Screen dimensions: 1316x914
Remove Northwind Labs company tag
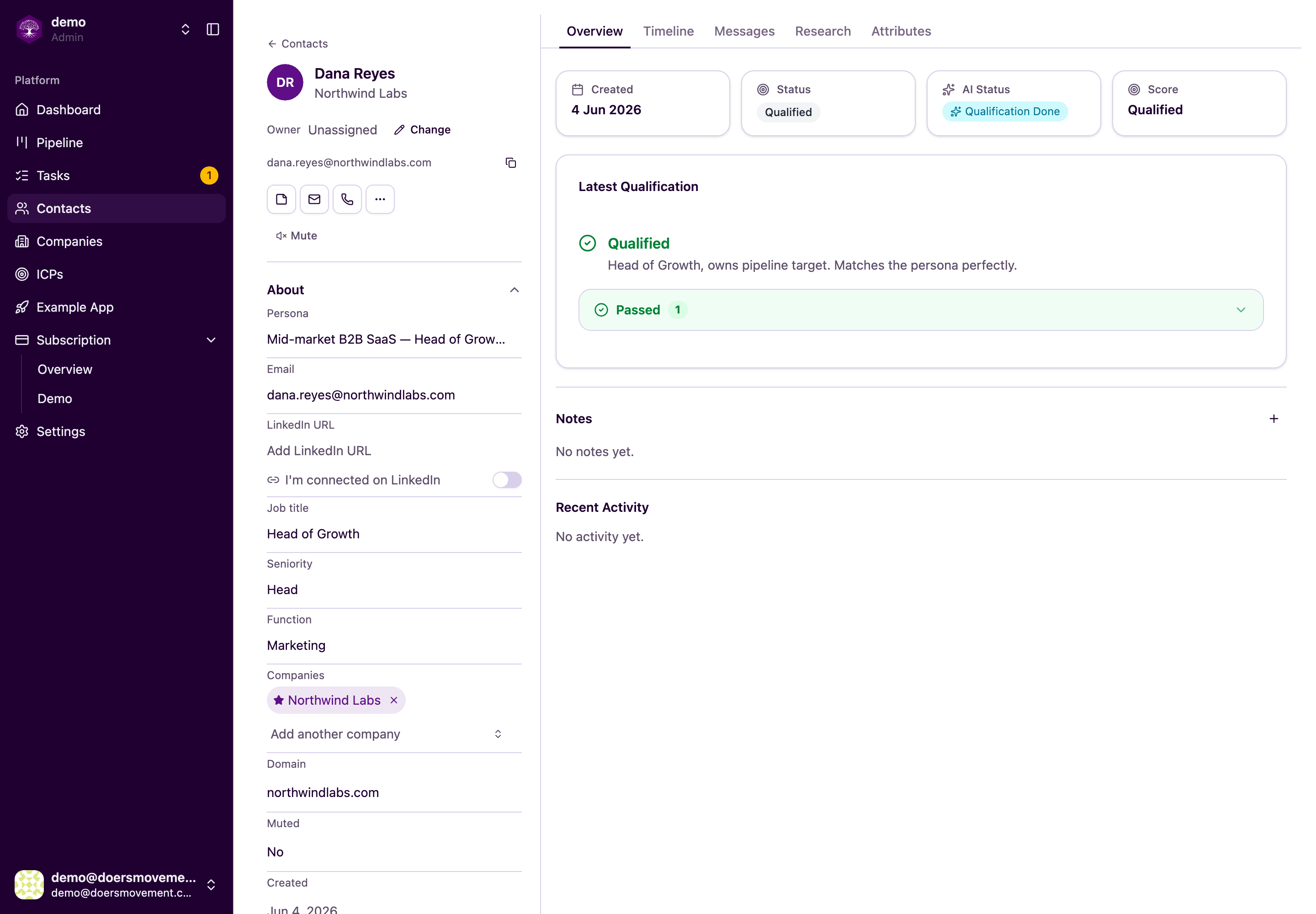394,701
